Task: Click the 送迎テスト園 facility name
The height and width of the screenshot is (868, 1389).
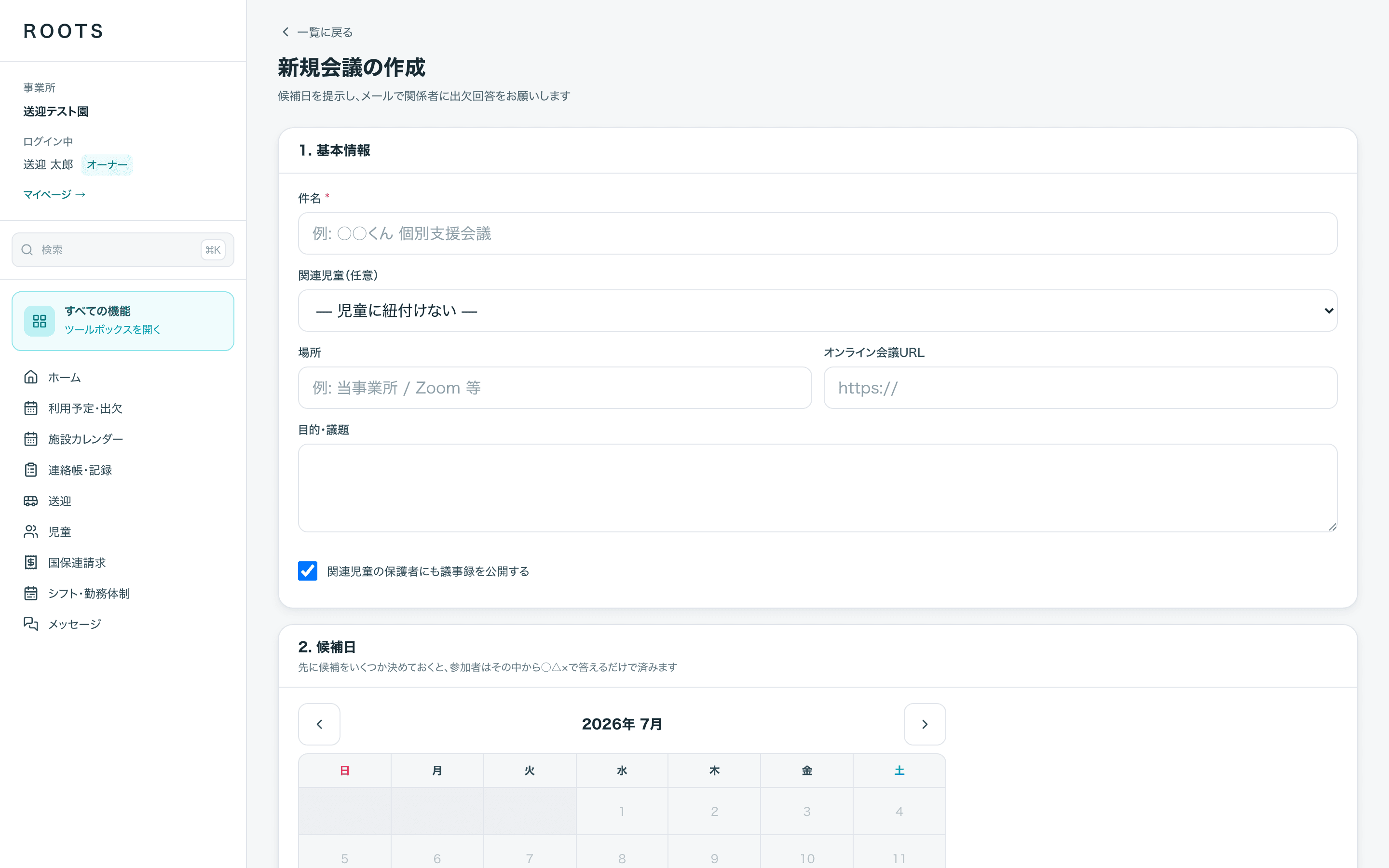Action: [55, 111]
